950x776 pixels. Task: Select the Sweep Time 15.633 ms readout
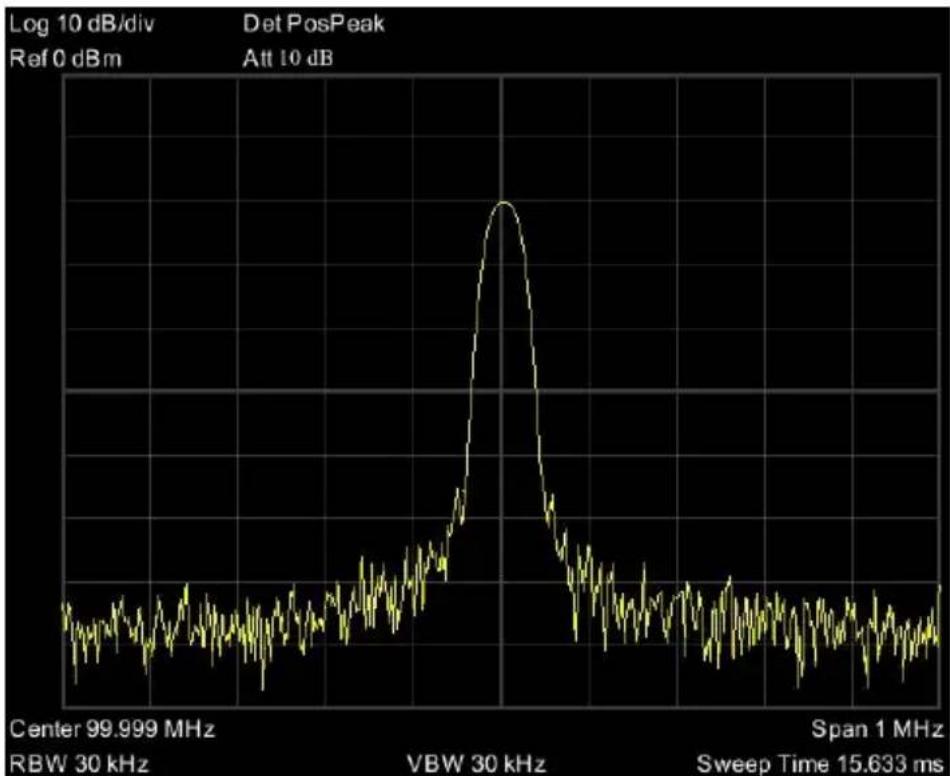coord(820,764)
